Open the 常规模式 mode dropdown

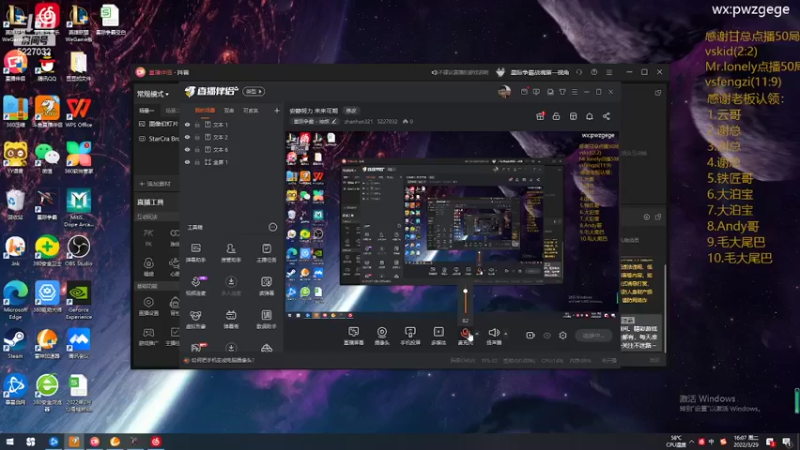pos(153,94)
